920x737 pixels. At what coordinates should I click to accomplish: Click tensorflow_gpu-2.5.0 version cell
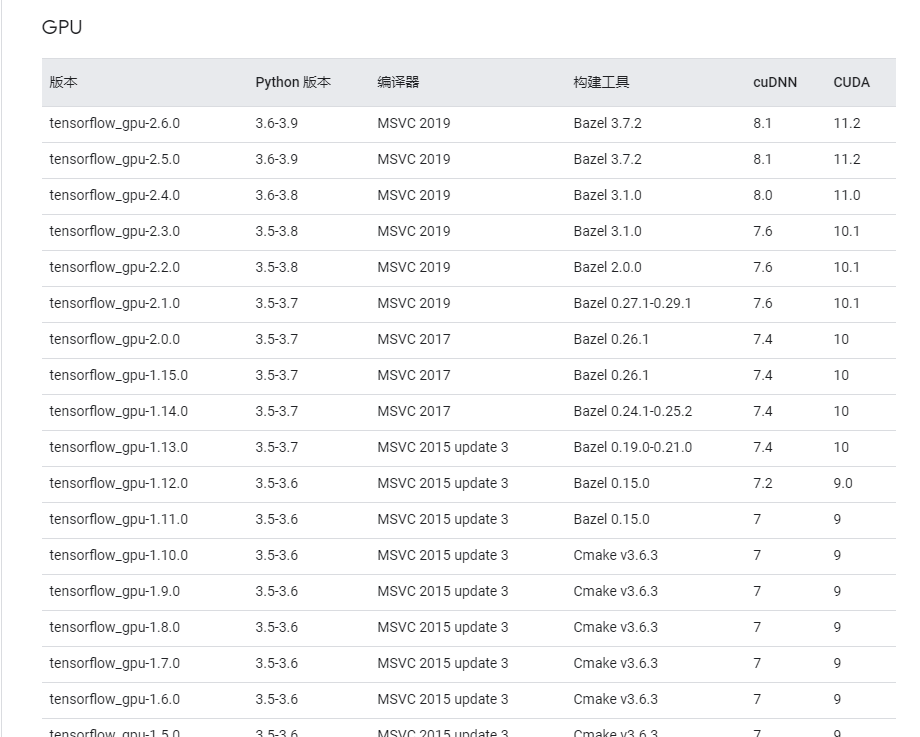click(x=114, y=160)
